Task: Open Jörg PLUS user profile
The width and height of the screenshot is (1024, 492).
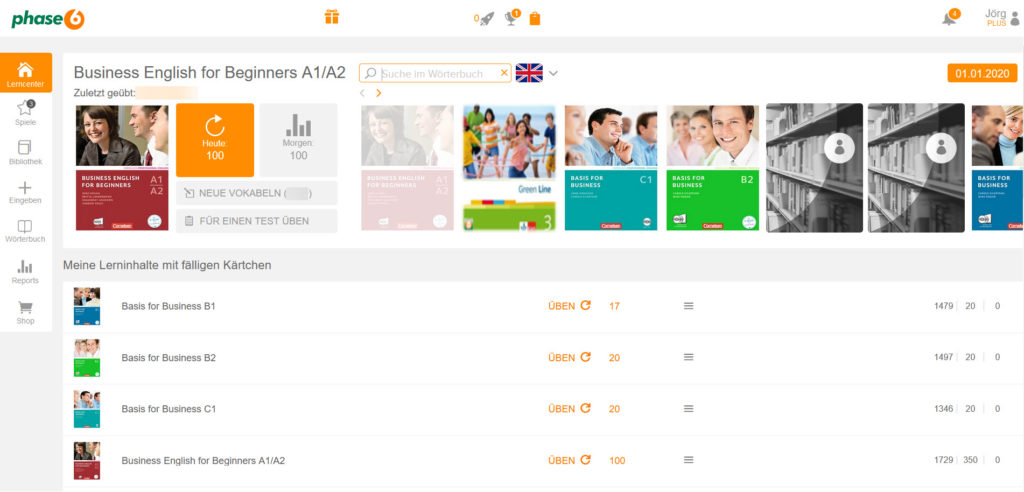Action: (1002, 18)
